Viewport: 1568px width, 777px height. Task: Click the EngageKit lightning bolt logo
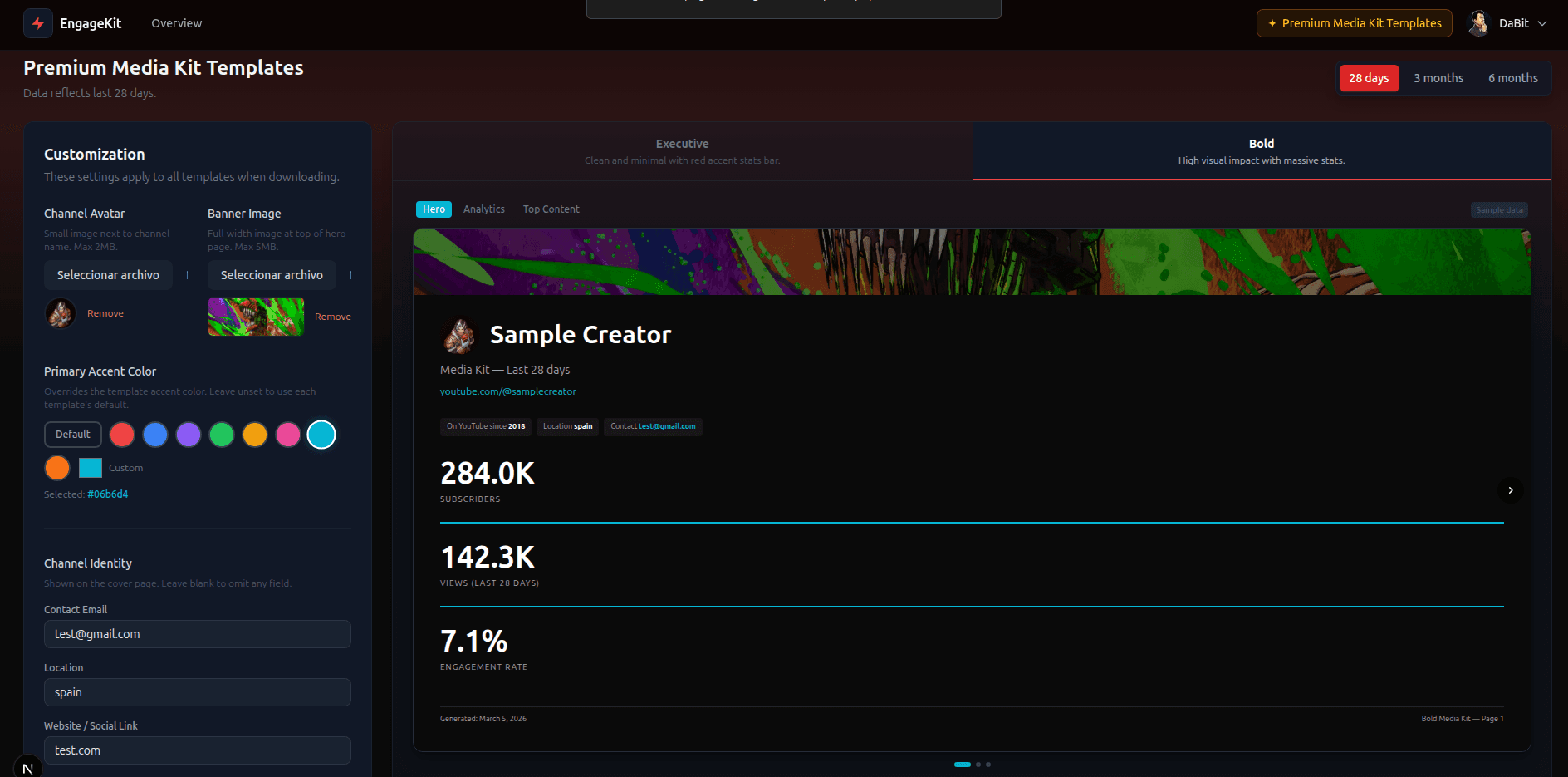(x=38, y=23)
